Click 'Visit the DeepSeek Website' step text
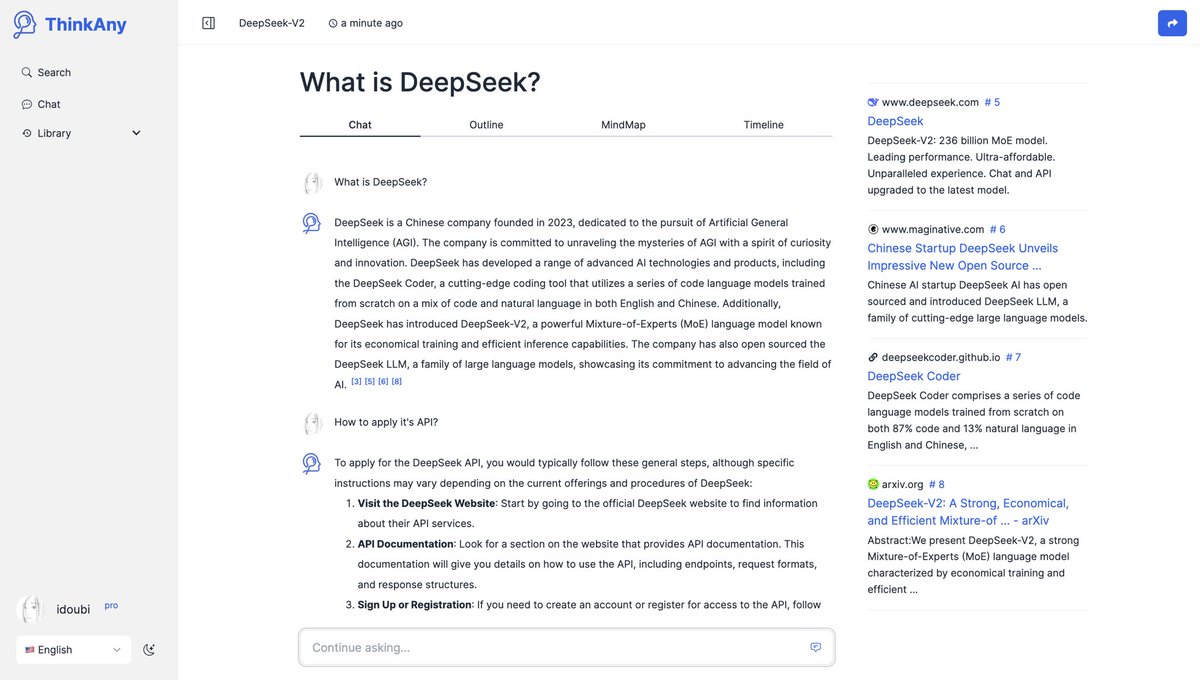Screen dimensions: 1200x680 [426, 503]
